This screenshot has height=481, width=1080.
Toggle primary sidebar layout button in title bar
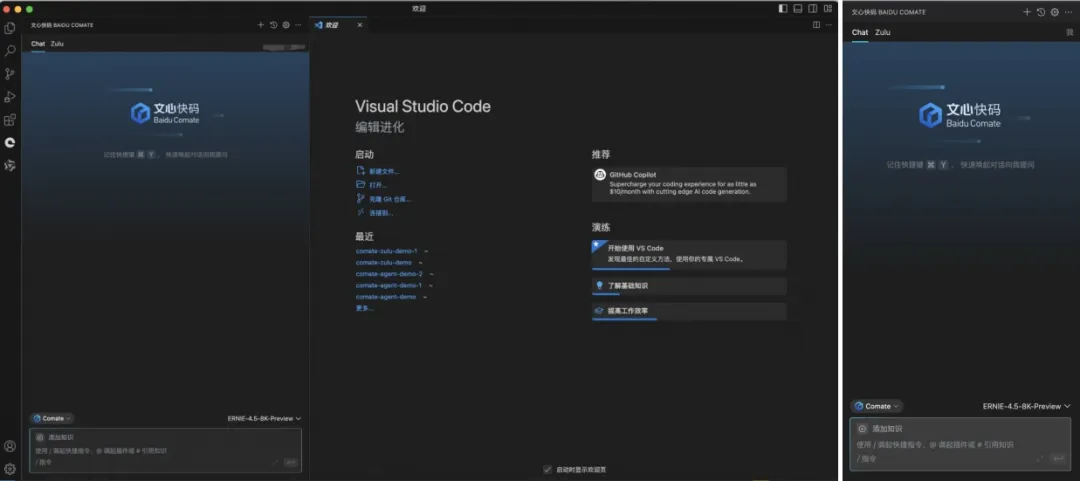point(783,8)
